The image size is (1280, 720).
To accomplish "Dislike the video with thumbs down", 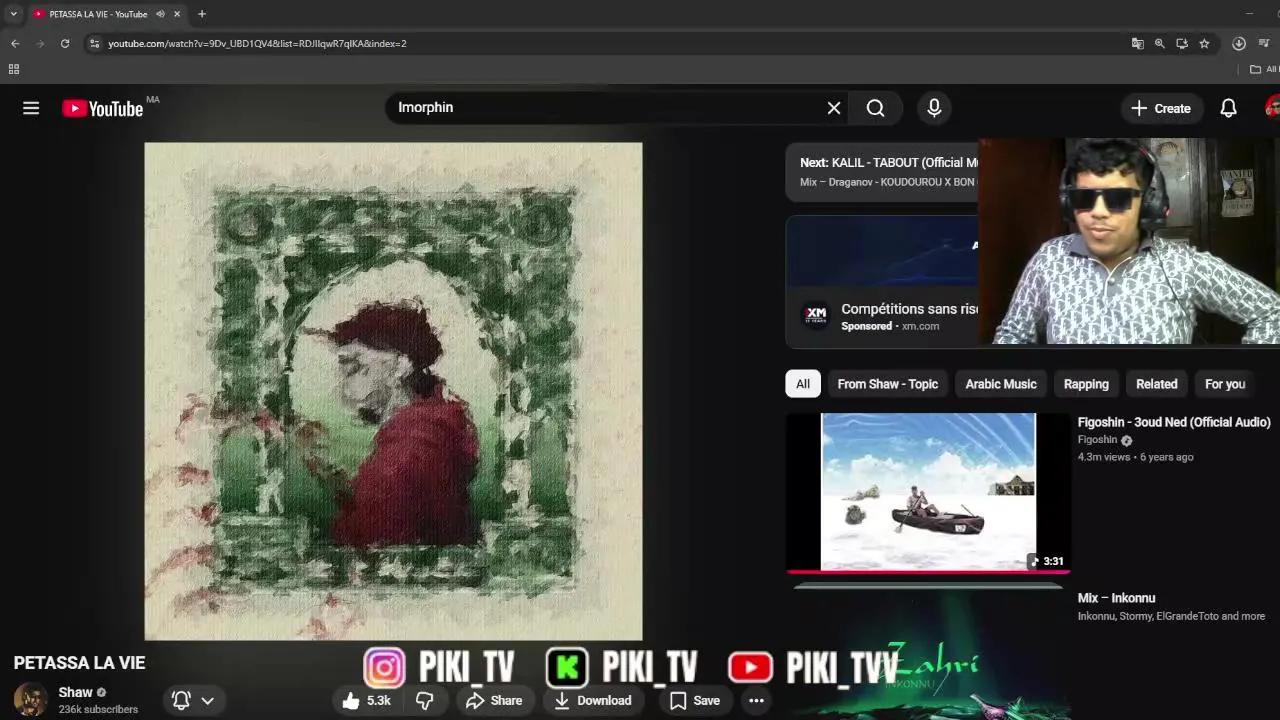I will [425, 701].
